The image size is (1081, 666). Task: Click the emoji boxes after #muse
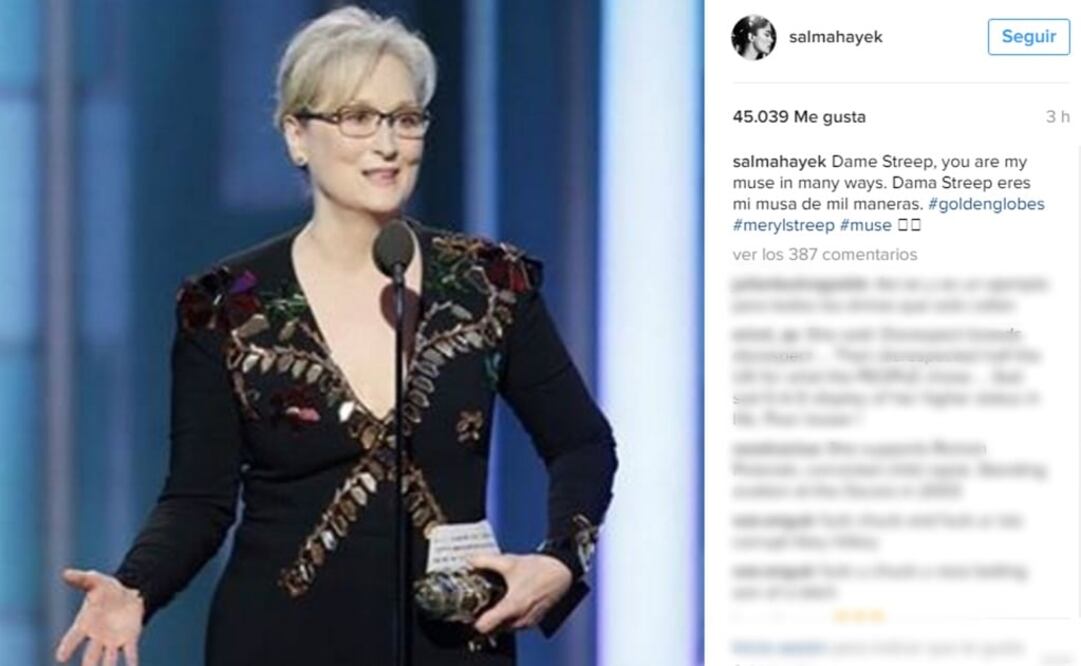[x=909, y=225]
